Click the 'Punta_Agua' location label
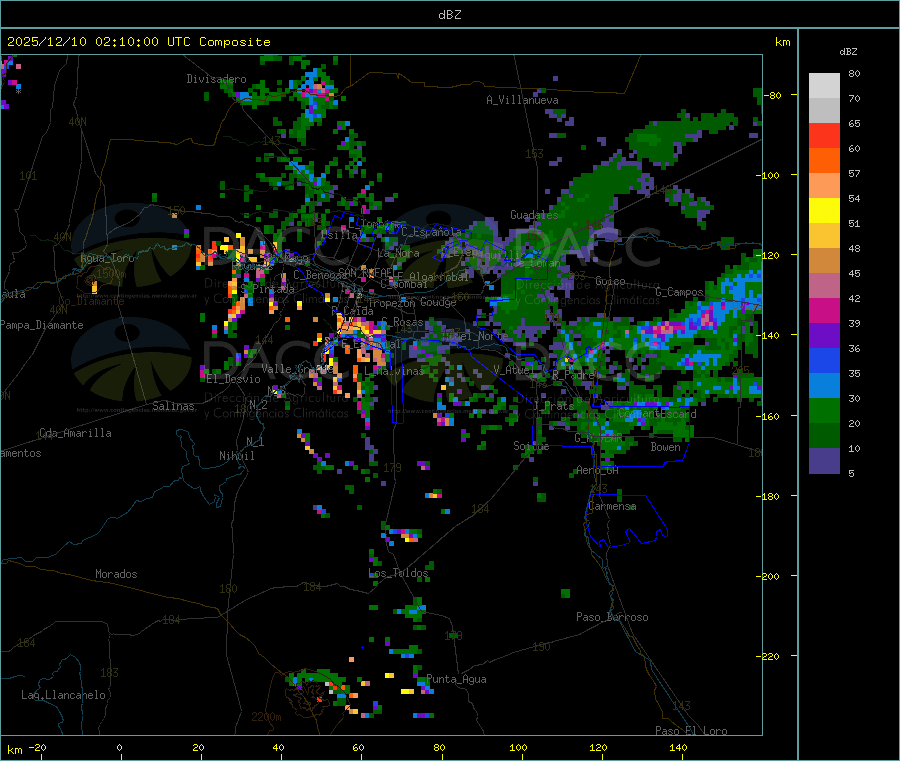 (x=456, y=679)
